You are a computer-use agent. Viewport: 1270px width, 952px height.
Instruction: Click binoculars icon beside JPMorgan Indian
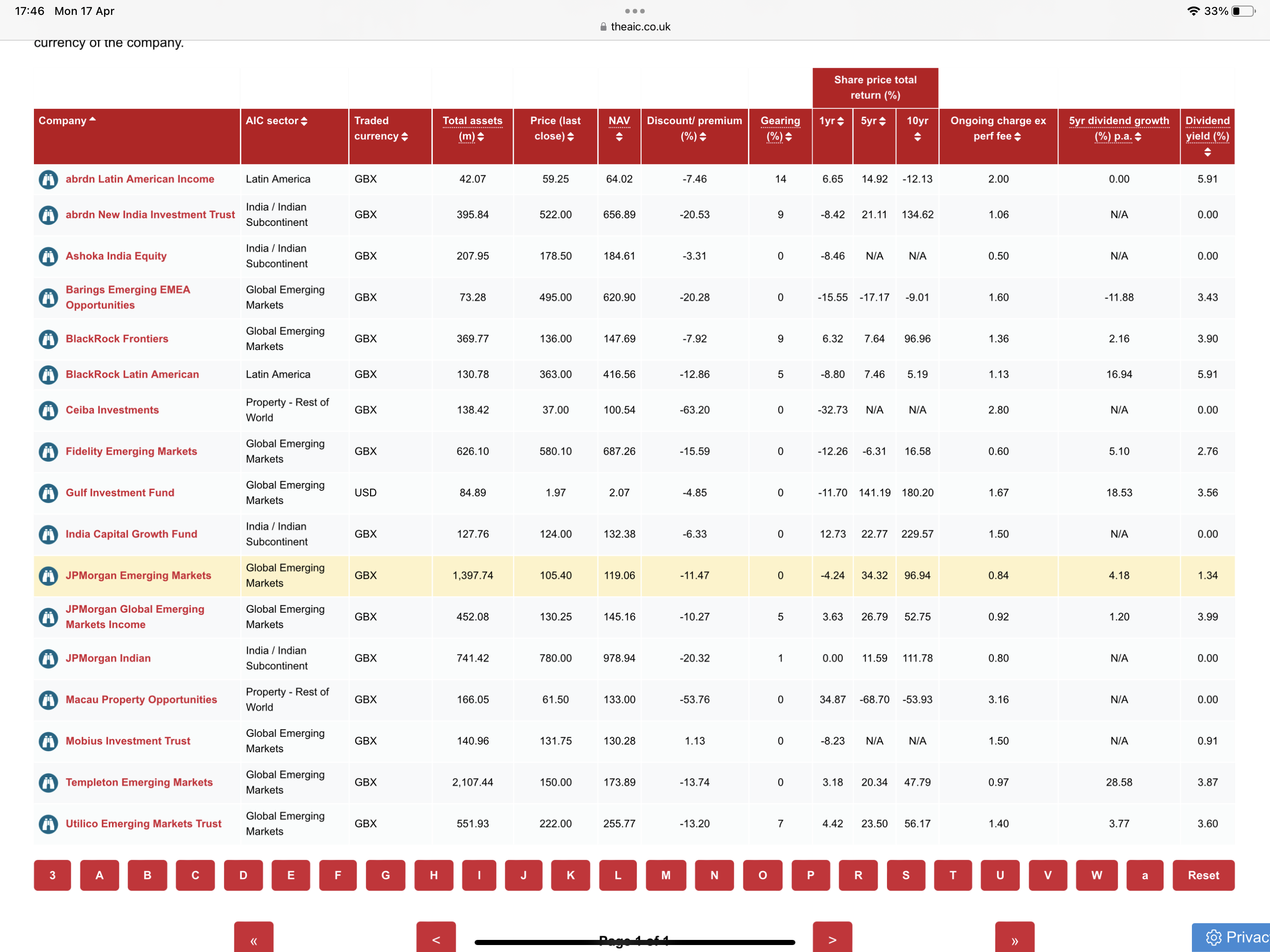[x=48, y=658]
